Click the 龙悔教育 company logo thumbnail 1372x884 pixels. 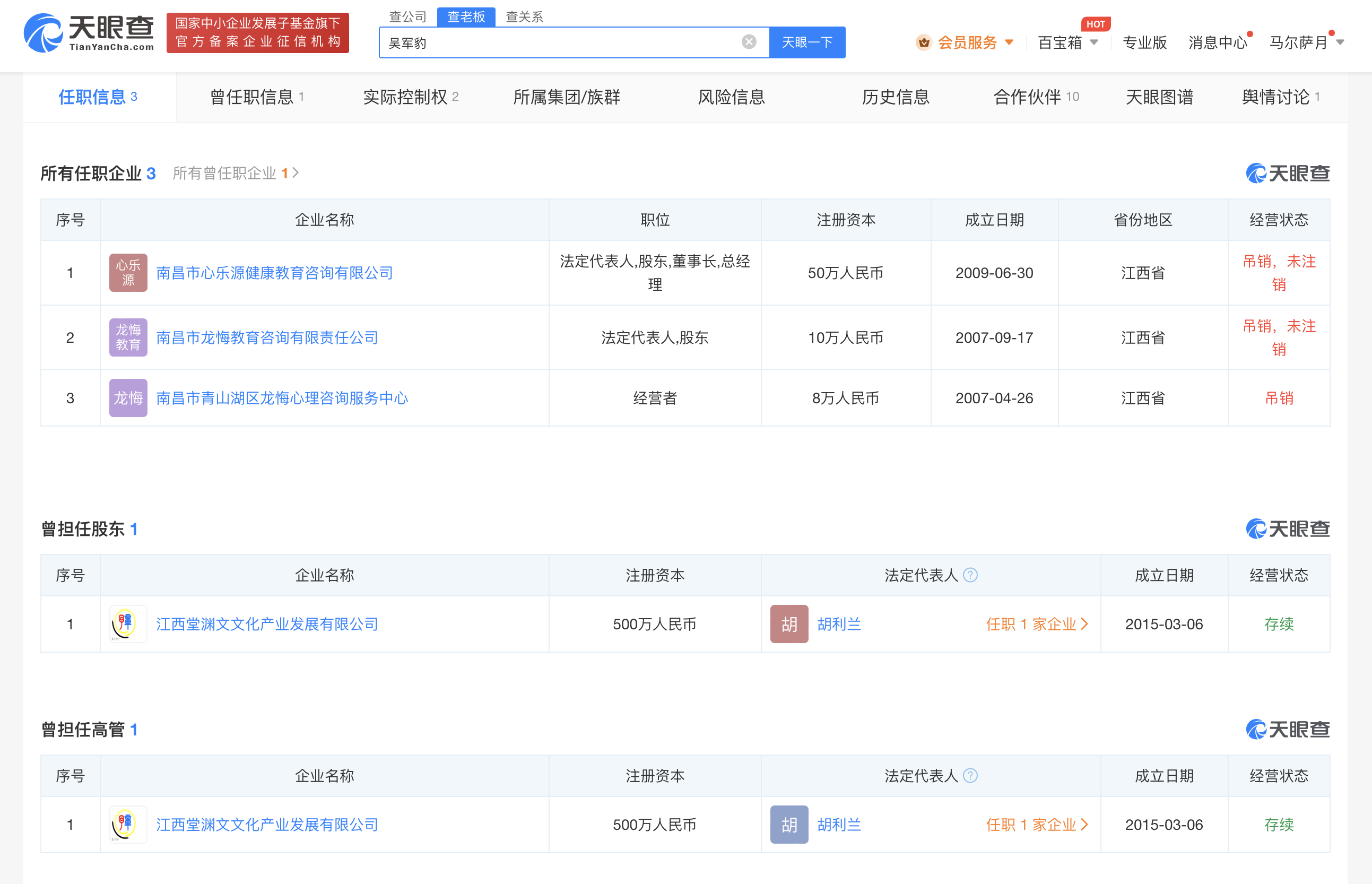(x=127, y=337)
